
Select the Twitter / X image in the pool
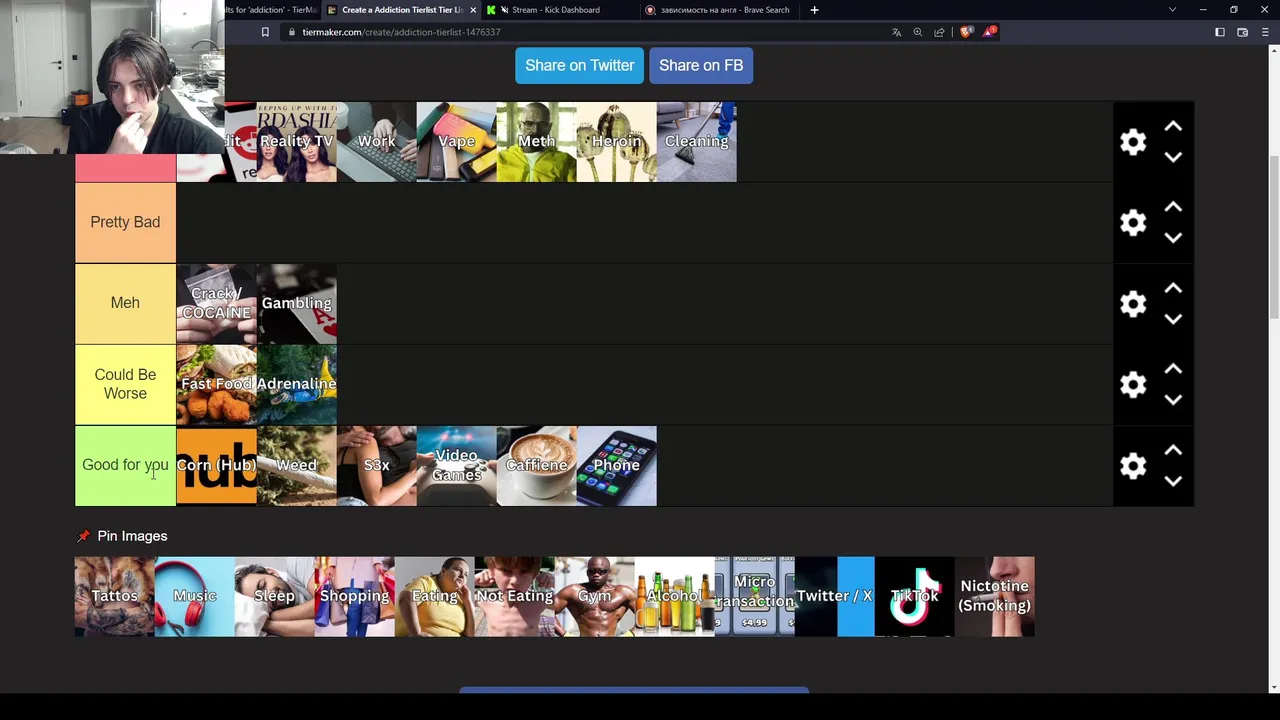click(x=834, y=596)
